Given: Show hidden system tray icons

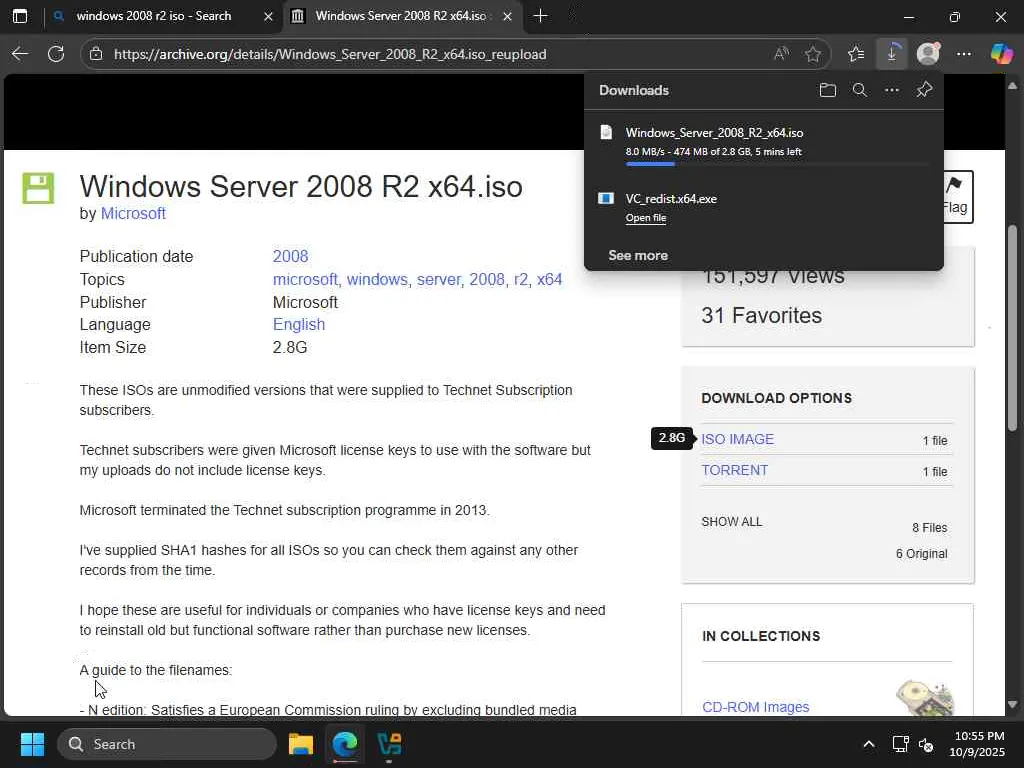Looking at the screenshot, I should coord(869,744).
